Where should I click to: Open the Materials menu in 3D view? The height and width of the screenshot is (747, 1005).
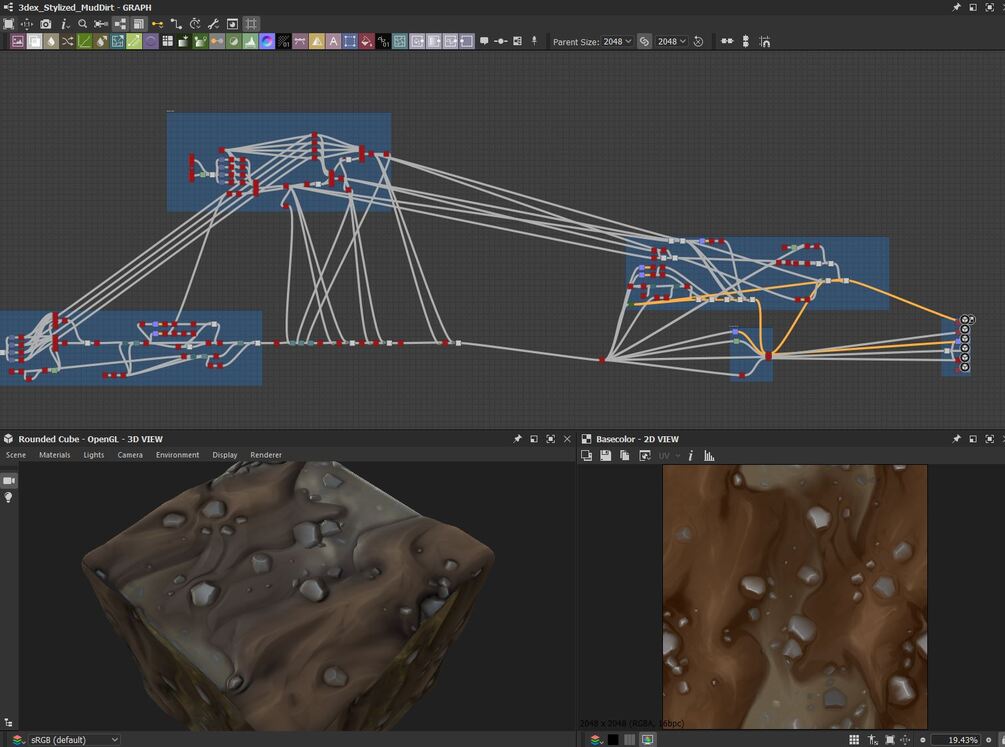(54, 455)
